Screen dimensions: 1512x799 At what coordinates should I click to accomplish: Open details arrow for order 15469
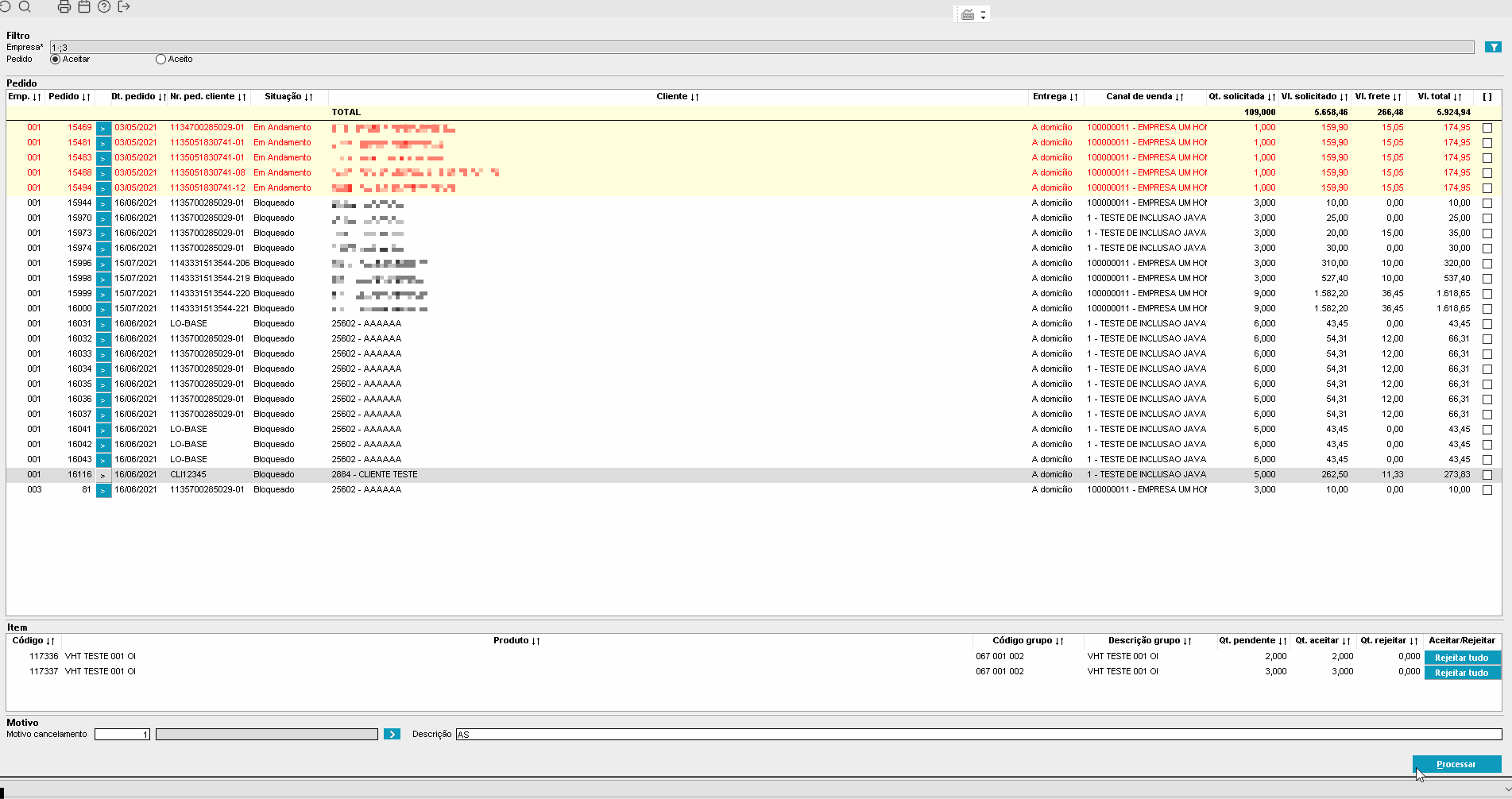(103, 128)
